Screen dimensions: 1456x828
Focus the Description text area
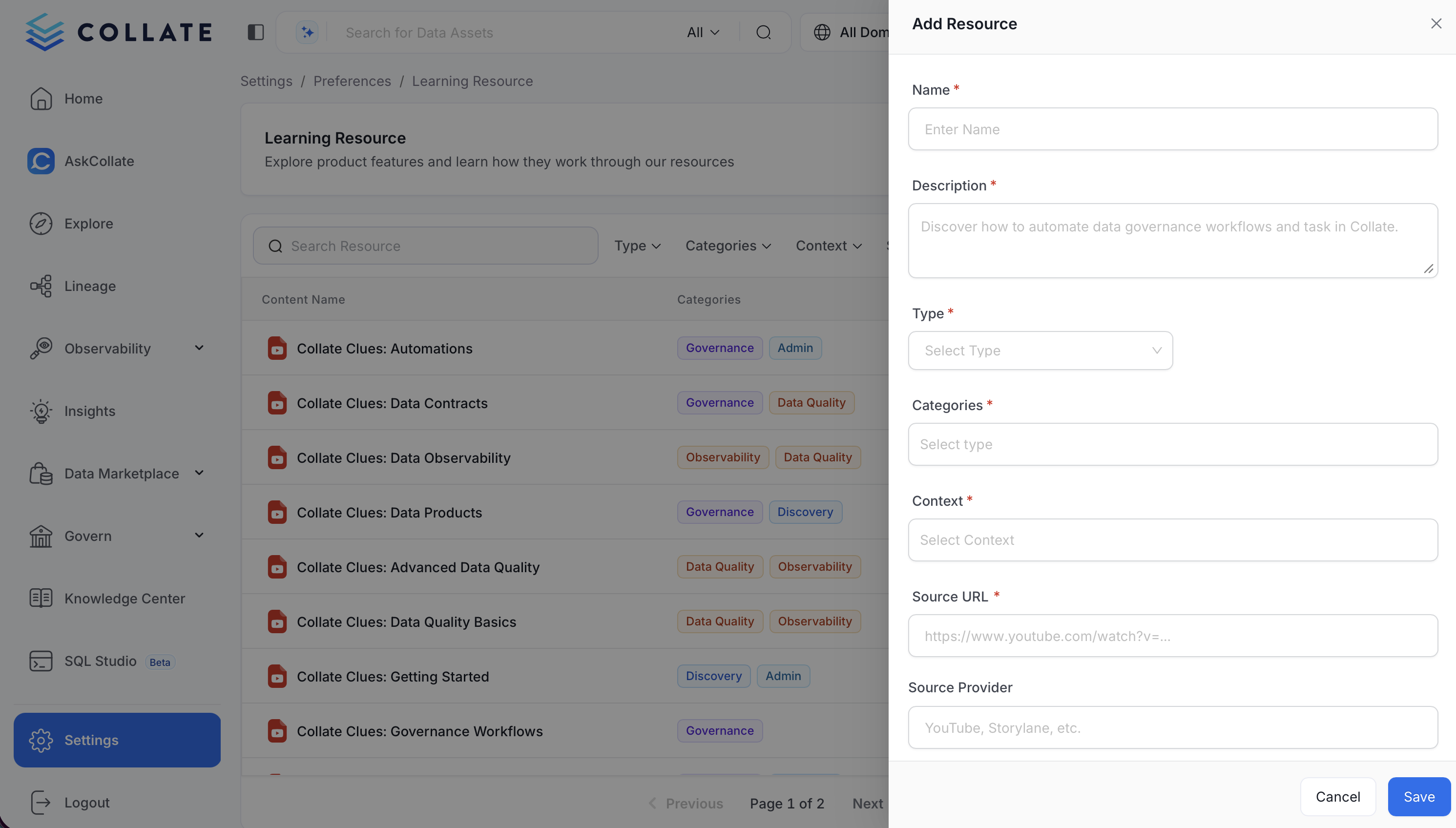(x=1173, y=241)
